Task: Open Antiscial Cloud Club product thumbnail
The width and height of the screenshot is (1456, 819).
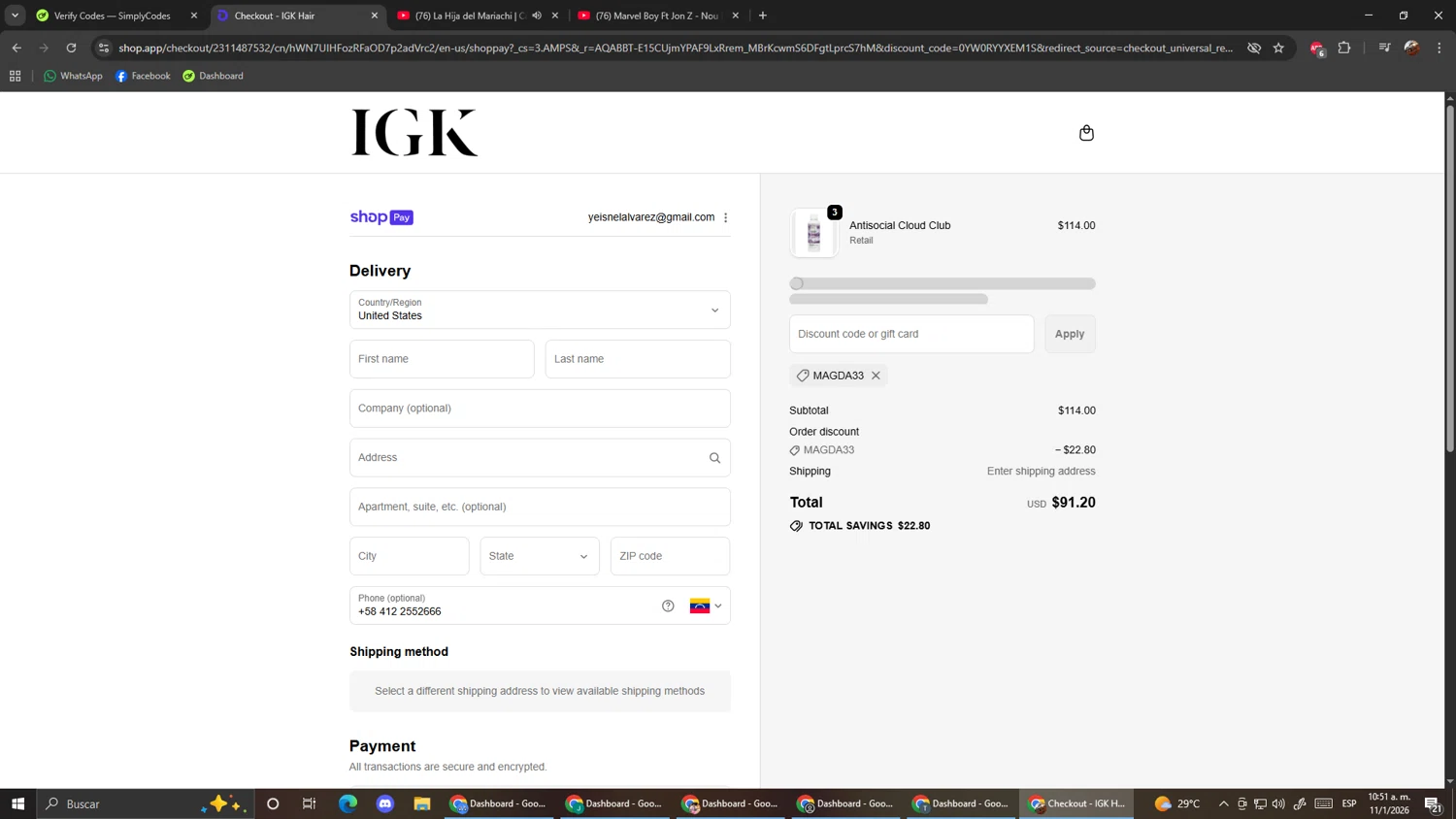Action: pyautogui.click(x=813, y=233)
